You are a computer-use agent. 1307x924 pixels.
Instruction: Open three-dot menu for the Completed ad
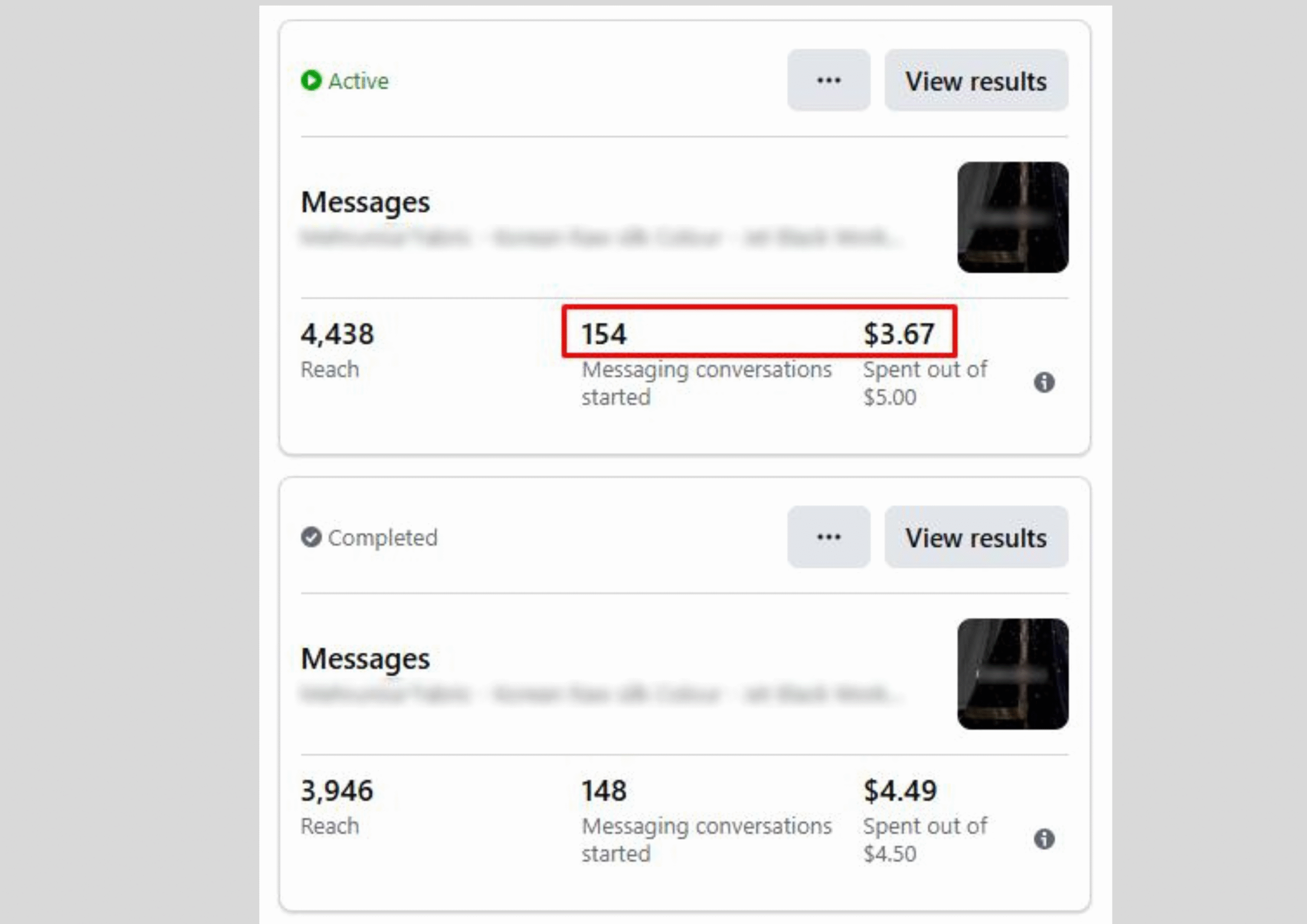829,537
